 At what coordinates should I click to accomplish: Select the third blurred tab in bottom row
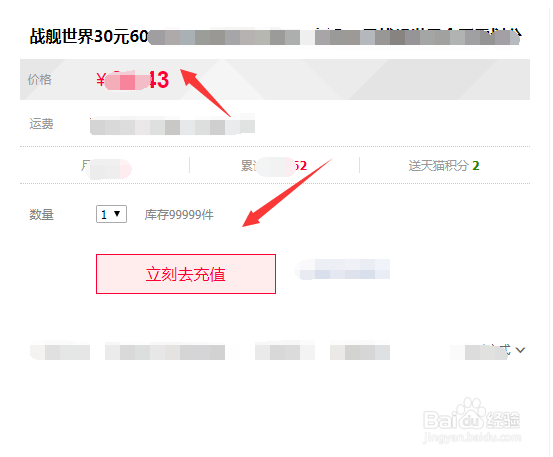[x=285, y=352]
